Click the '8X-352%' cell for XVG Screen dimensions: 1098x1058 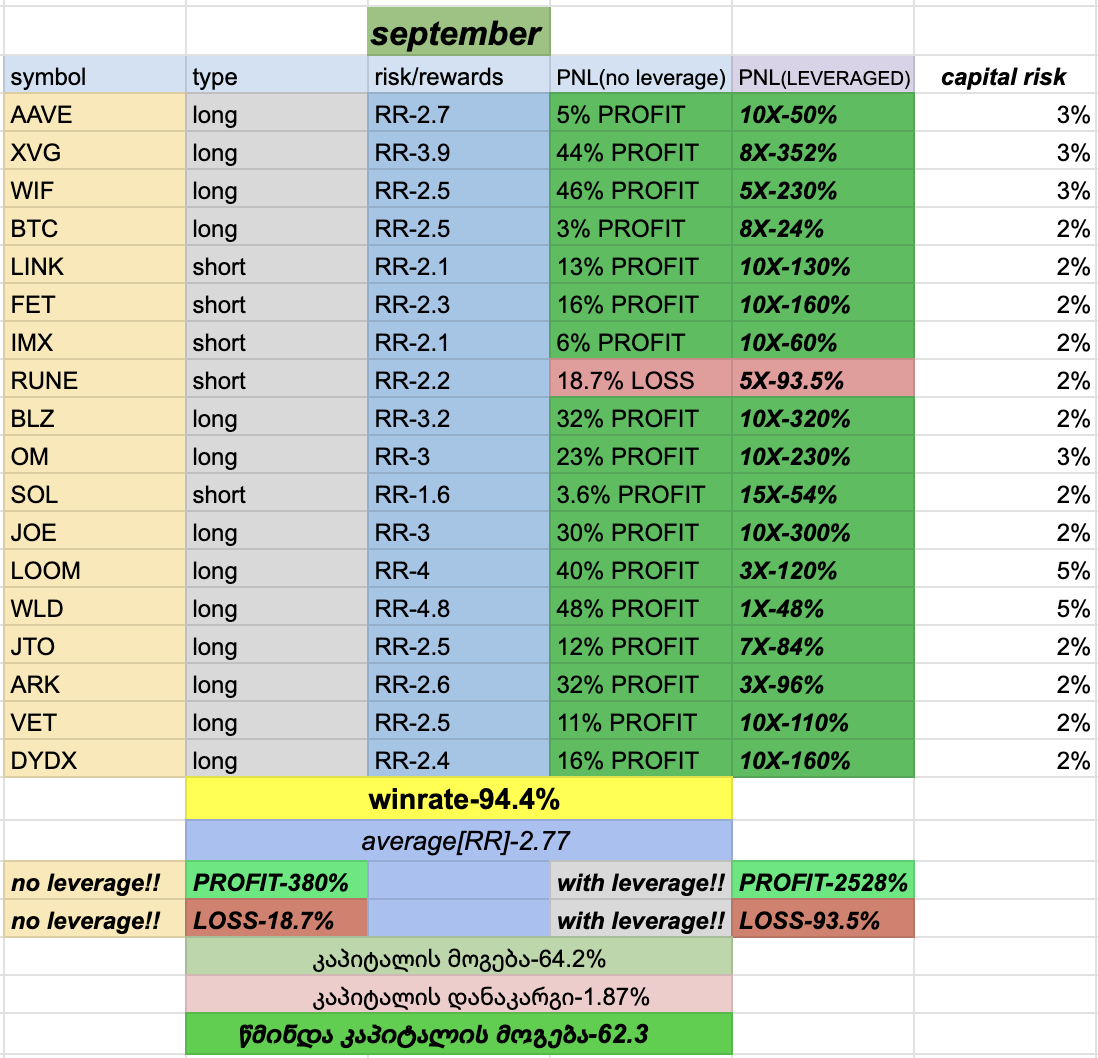pos(822,153)
